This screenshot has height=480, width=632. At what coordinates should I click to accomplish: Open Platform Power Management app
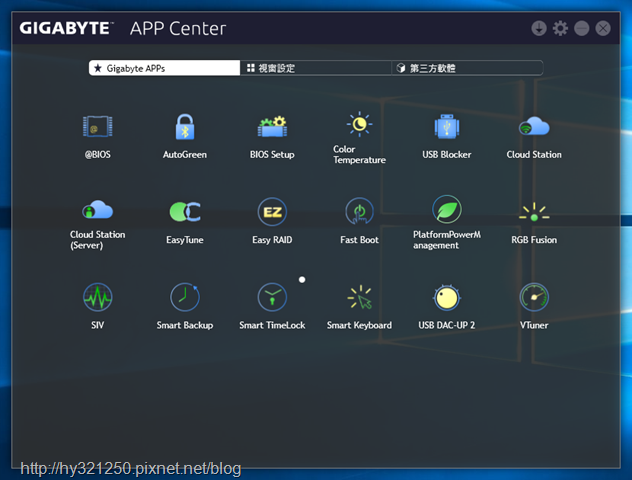446,210
